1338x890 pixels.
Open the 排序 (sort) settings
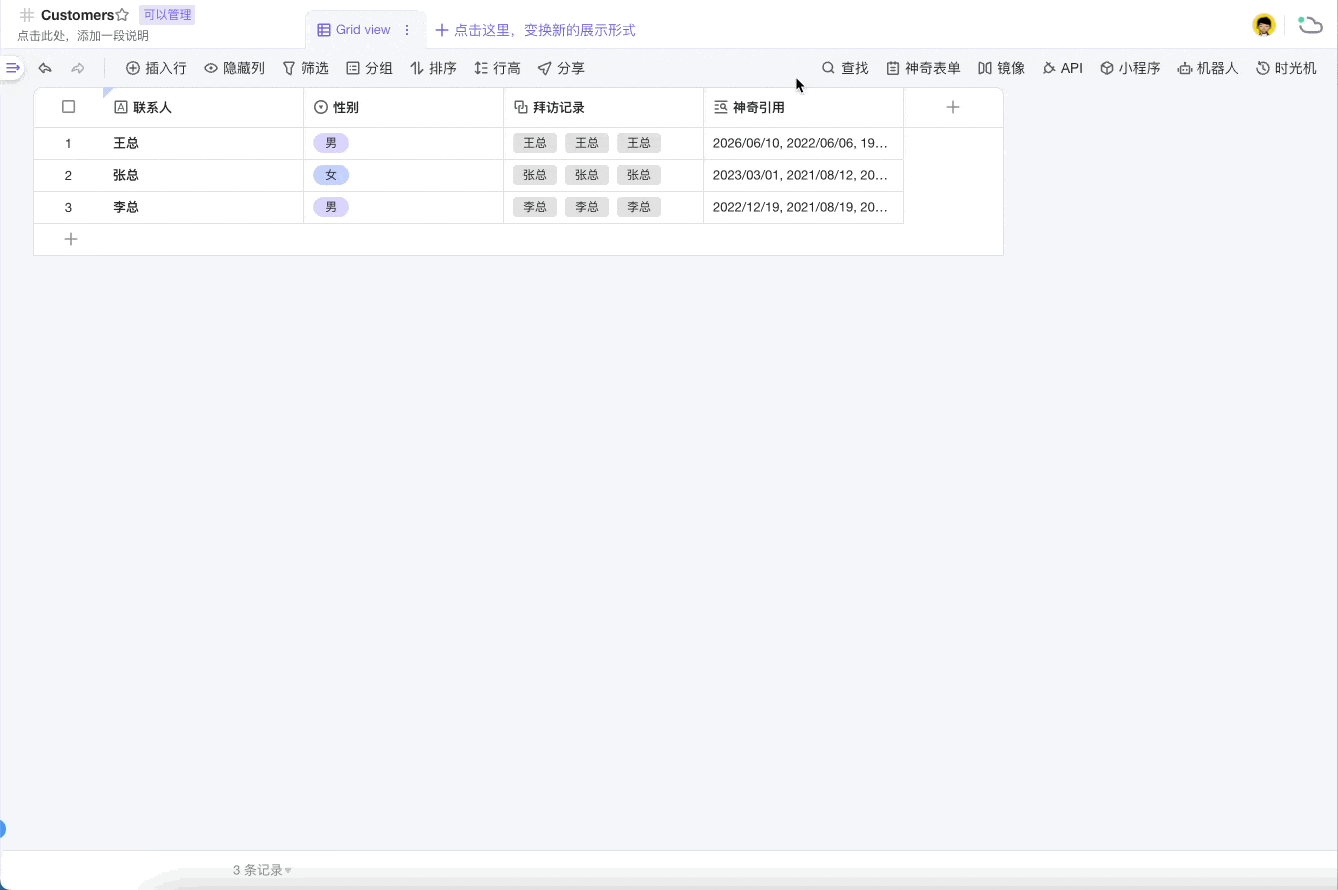[x=434, y=68]
